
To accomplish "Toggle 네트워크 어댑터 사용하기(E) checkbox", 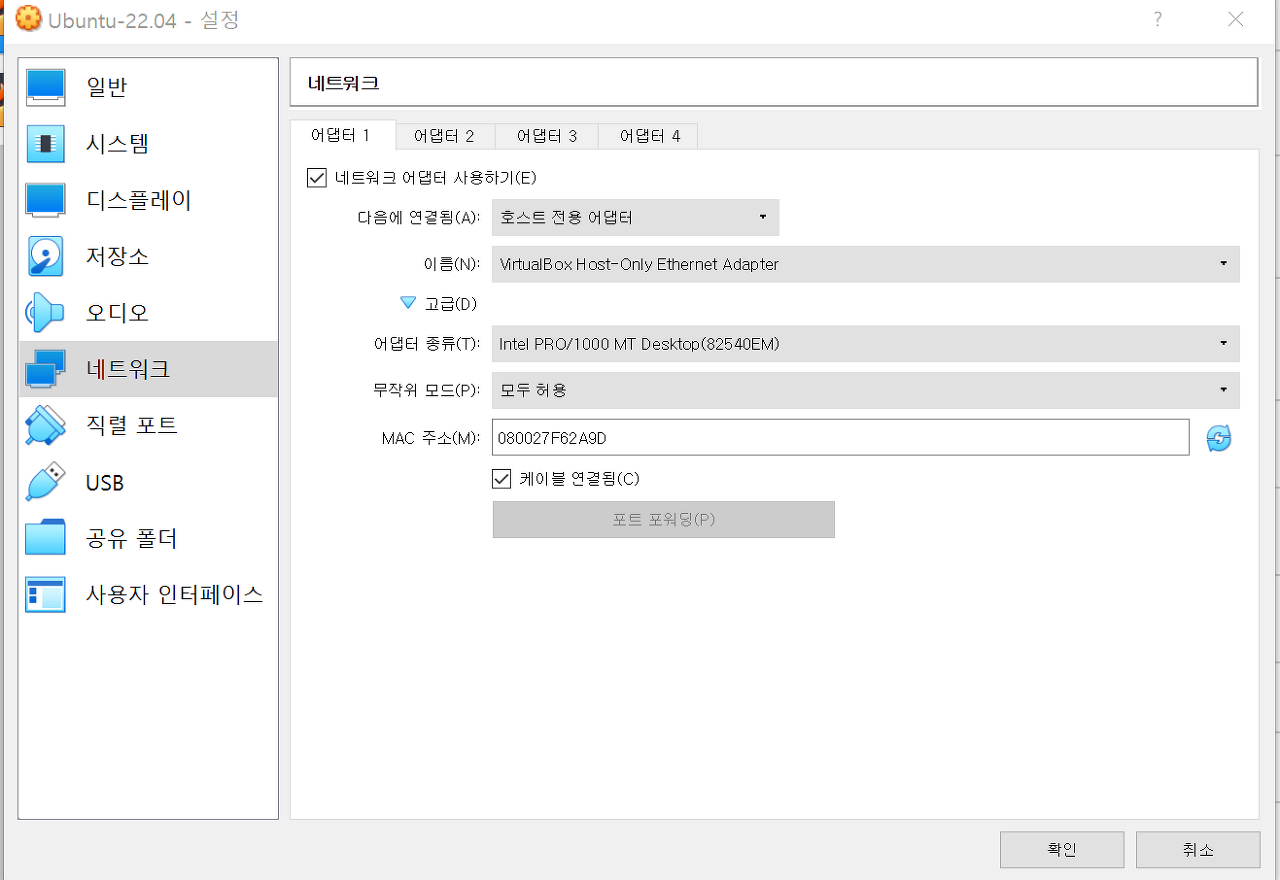I will (317, 178).
